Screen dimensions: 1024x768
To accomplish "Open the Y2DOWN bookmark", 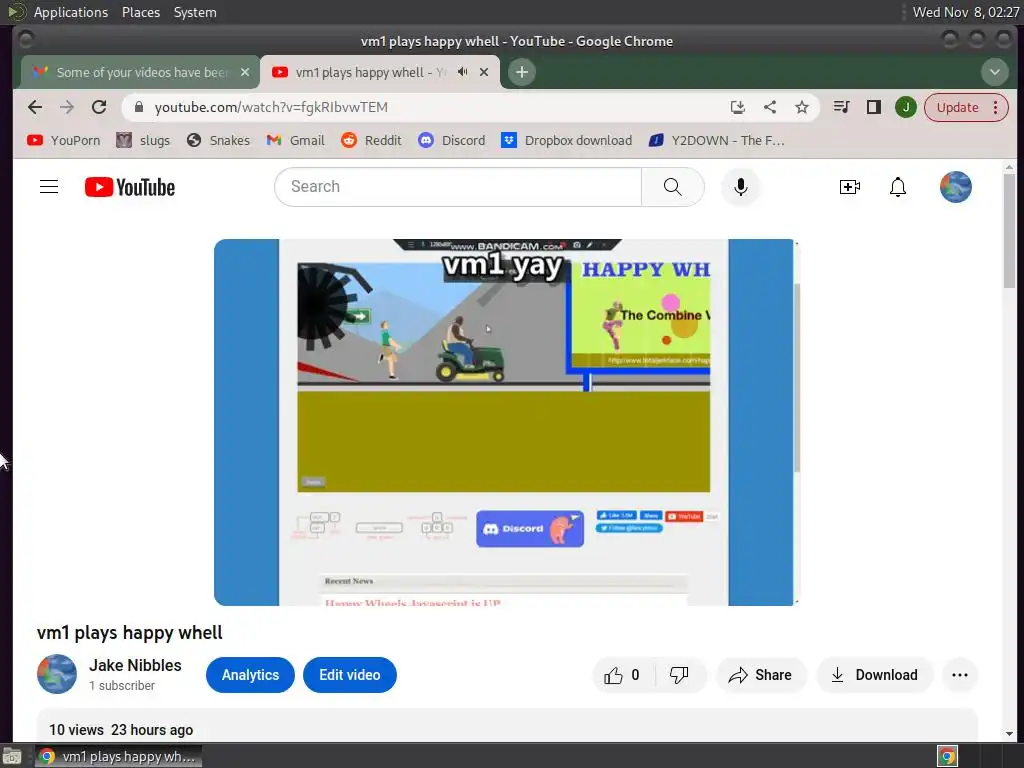I will [x=716, y=140].
